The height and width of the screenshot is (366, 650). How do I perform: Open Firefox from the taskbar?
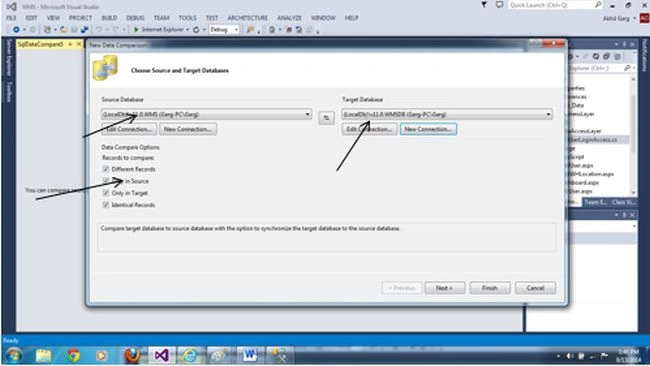tap(132, 356)
